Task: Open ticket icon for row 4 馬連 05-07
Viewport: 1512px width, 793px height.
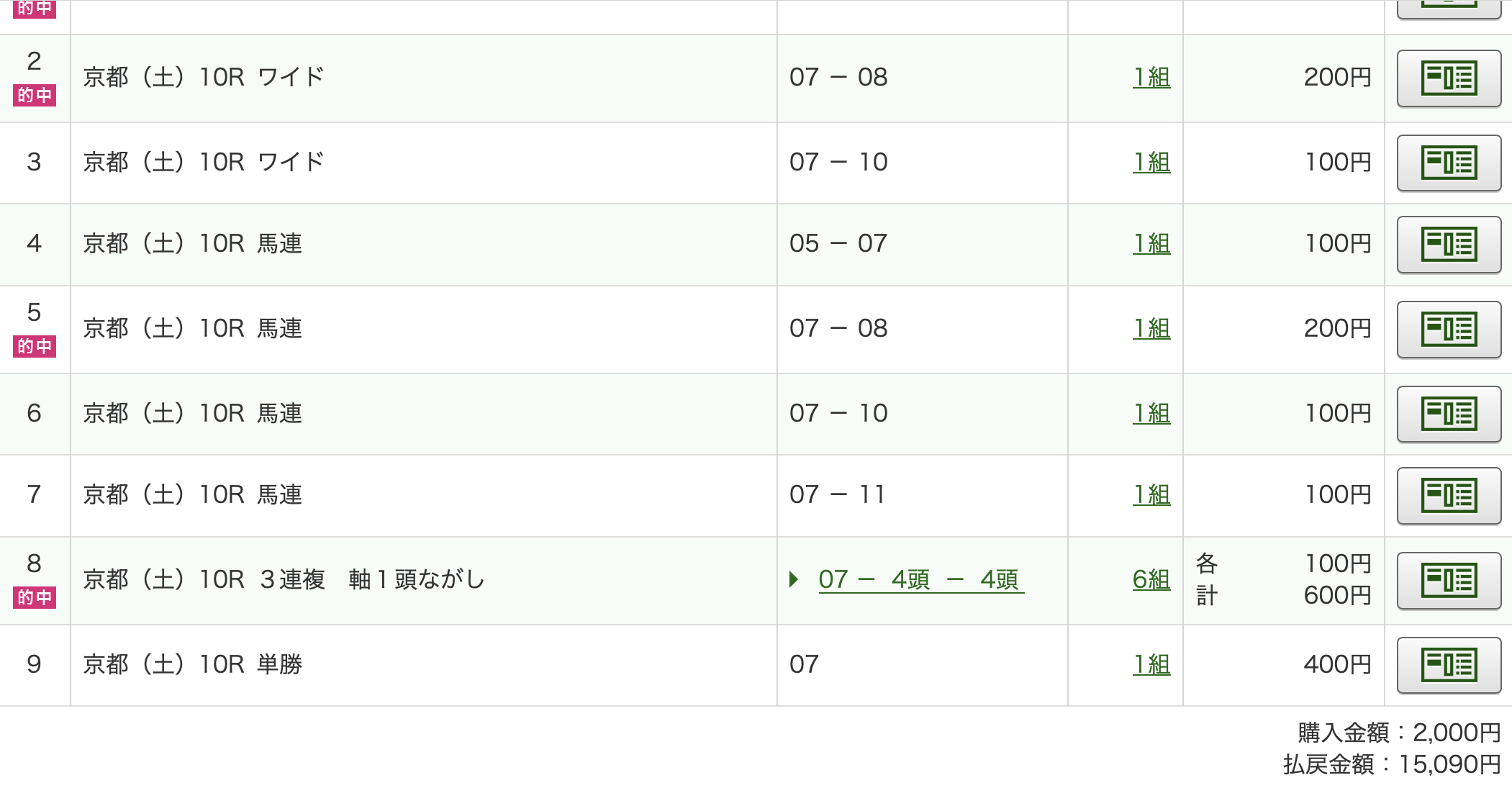Action: tap(1449, 245)
